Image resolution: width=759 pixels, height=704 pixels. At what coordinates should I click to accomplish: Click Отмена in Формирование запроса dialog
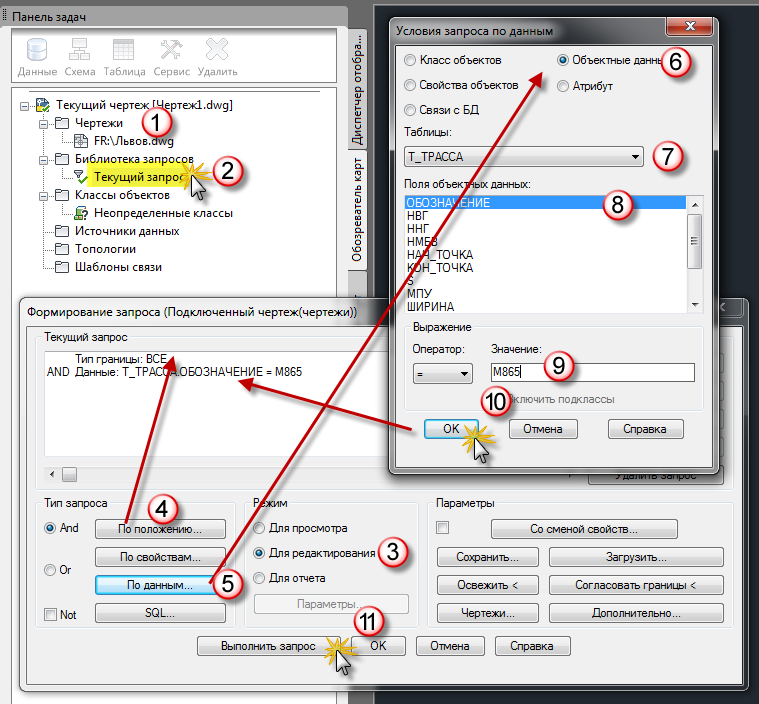coord(450,646)
